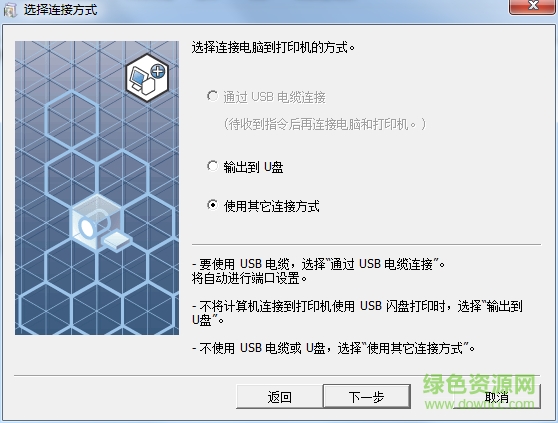The image size is (558, 423).
Task: Open the www.downcc.com watermark link
Action: pos(480,404)
